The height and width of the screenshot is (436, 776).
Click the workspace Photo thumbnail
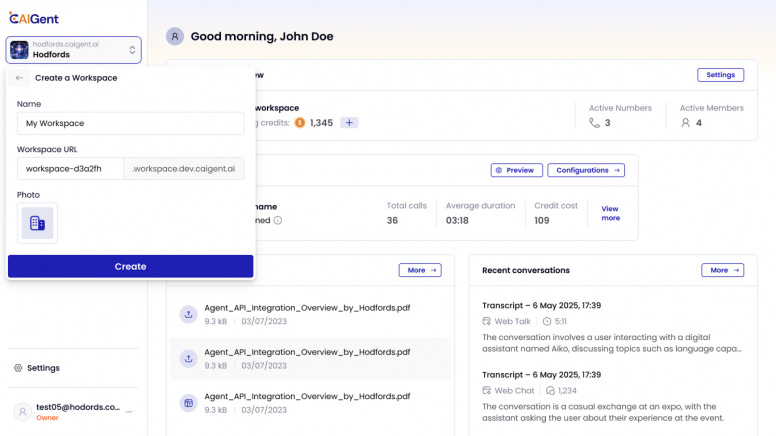click(38, 223)
